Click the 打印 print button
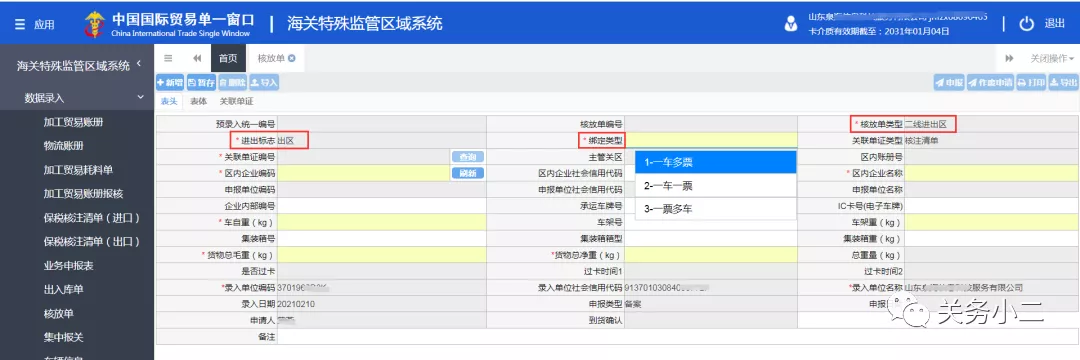The image size is (1080, 360). tap(1031, 83)
